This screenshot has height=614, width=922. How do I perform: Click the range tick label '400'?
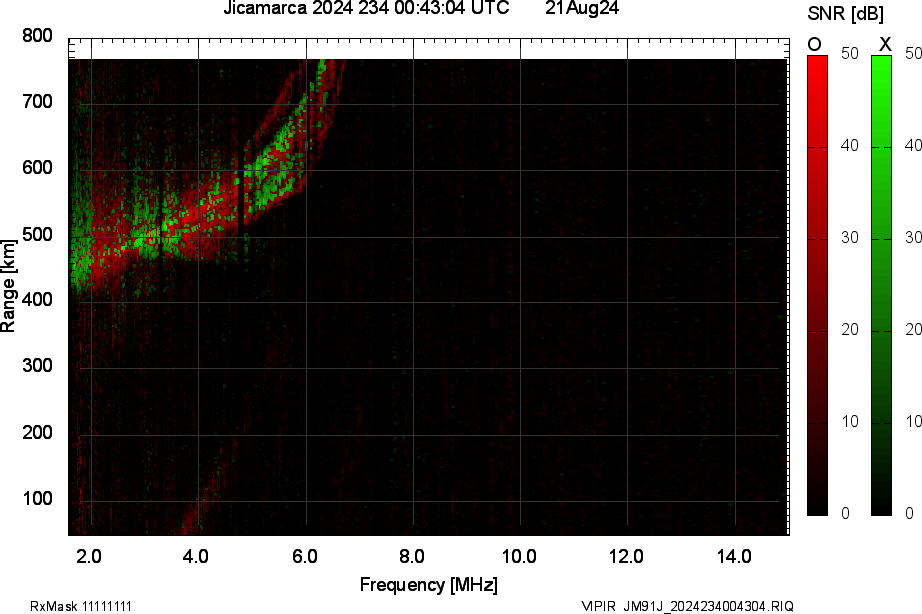37,299
